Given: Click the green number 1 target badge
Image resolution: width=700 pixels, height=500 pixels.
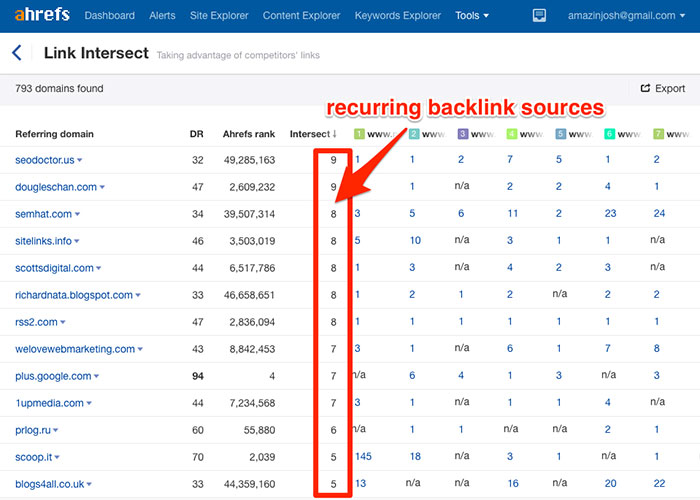Looking at the screenshot, I should (359, 133).
